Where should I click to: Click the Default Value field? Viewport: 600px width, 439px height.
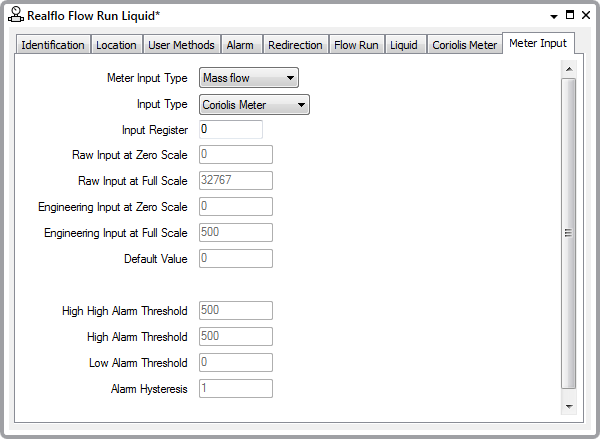[x=236, y=258]
